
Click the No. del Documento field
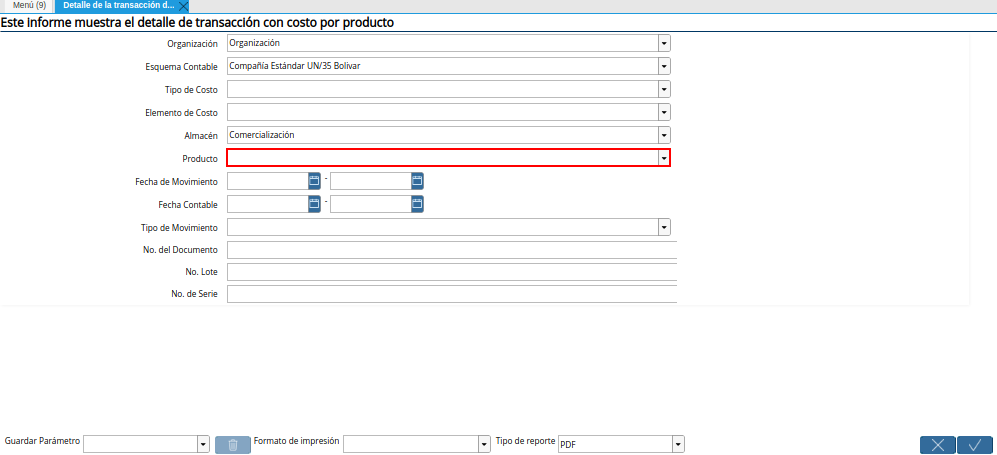coord(451,250)
